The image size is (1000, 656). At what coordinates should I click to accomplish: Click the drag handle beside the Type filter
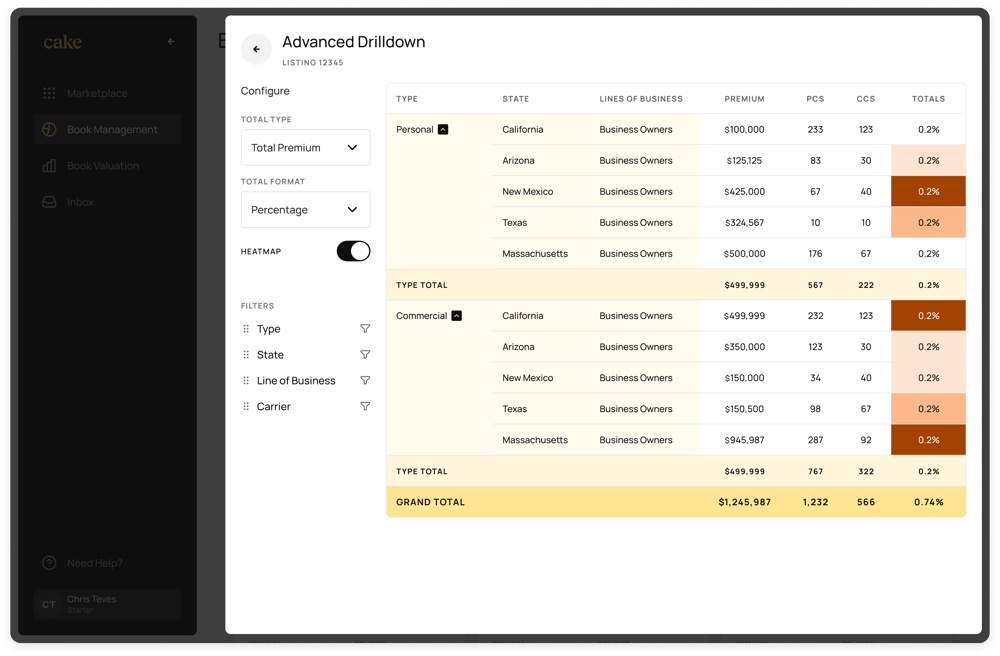point(245,328)
